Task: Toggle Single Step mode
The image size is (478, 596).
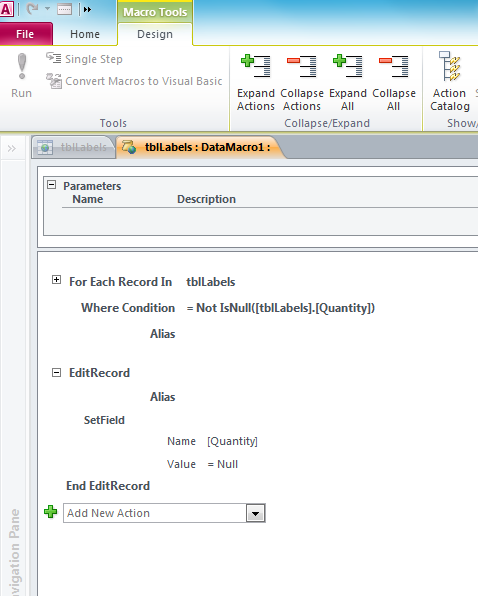Action: [84, 59]
